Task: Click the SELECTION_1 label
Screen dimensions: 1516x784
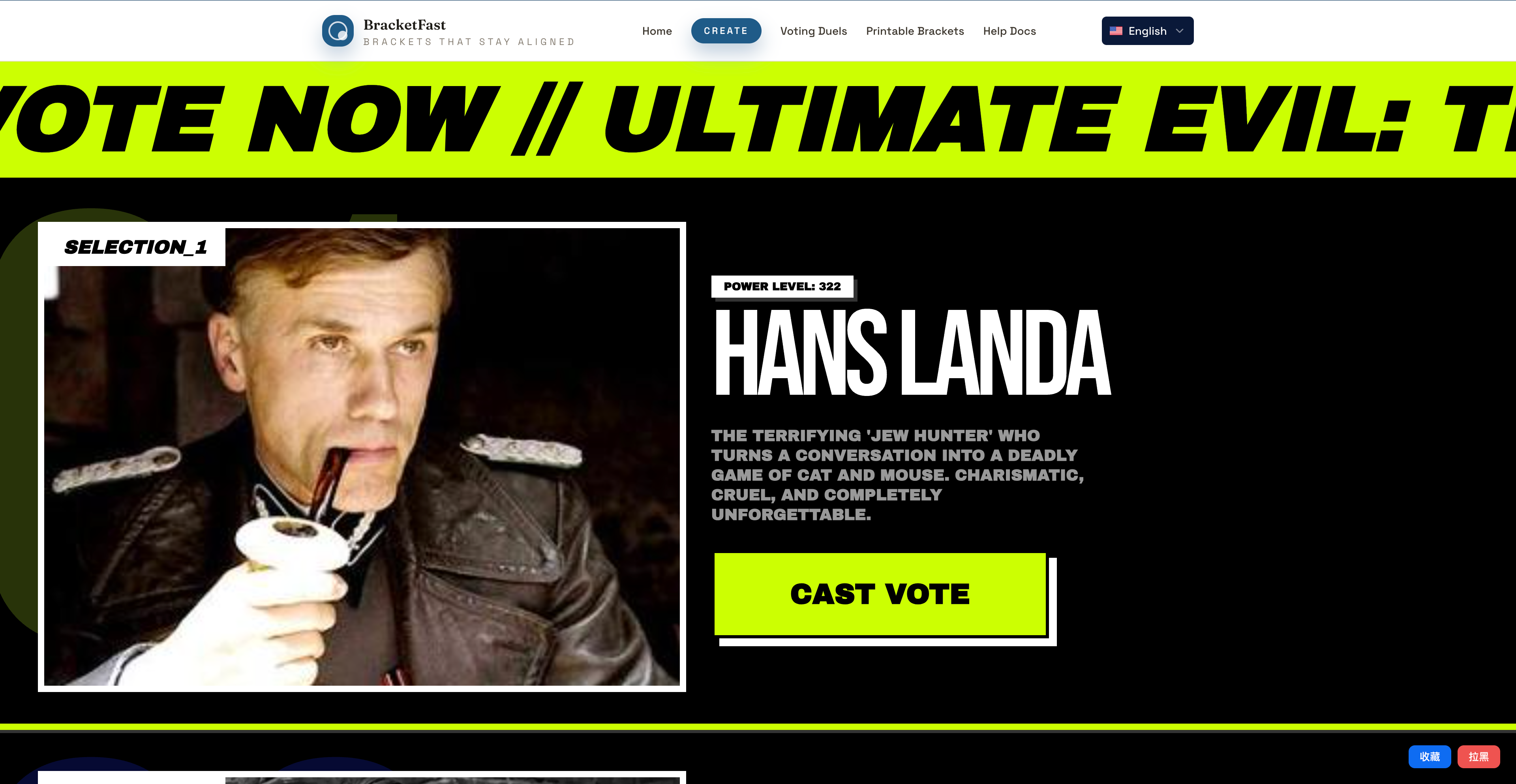Action: 135,247
